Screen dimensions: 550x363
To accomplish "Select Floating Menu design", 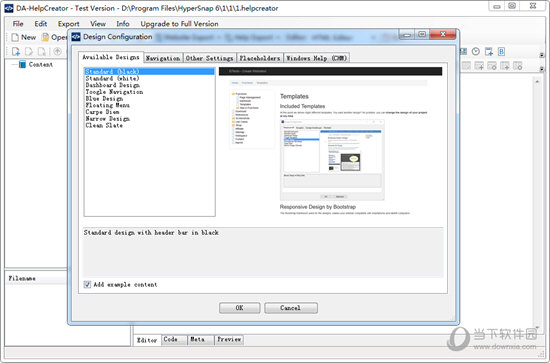I will [x=149, y=105].
